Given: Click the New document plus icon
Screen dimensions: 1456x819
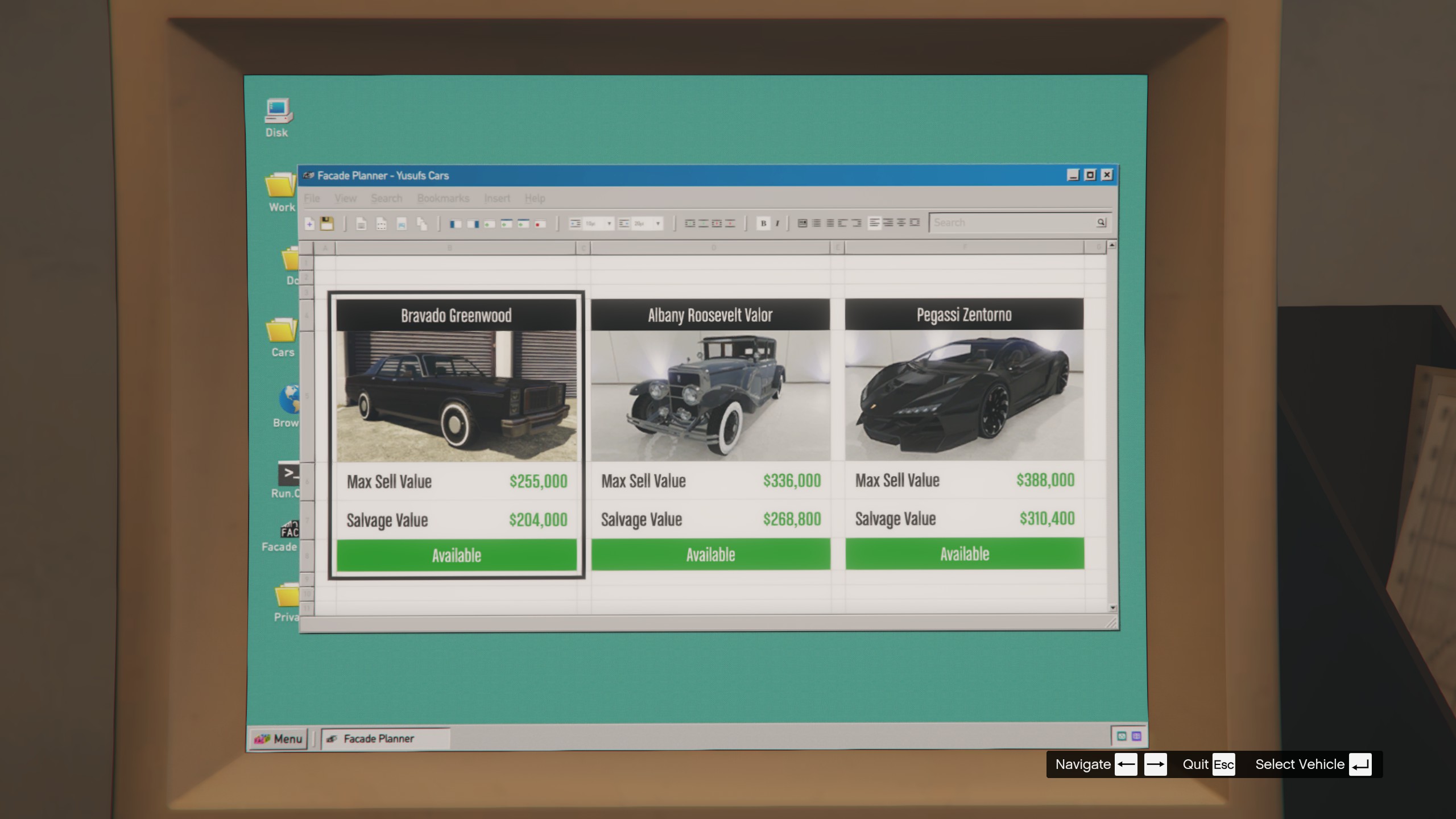Looking at the screenshot, I should 310,224.
